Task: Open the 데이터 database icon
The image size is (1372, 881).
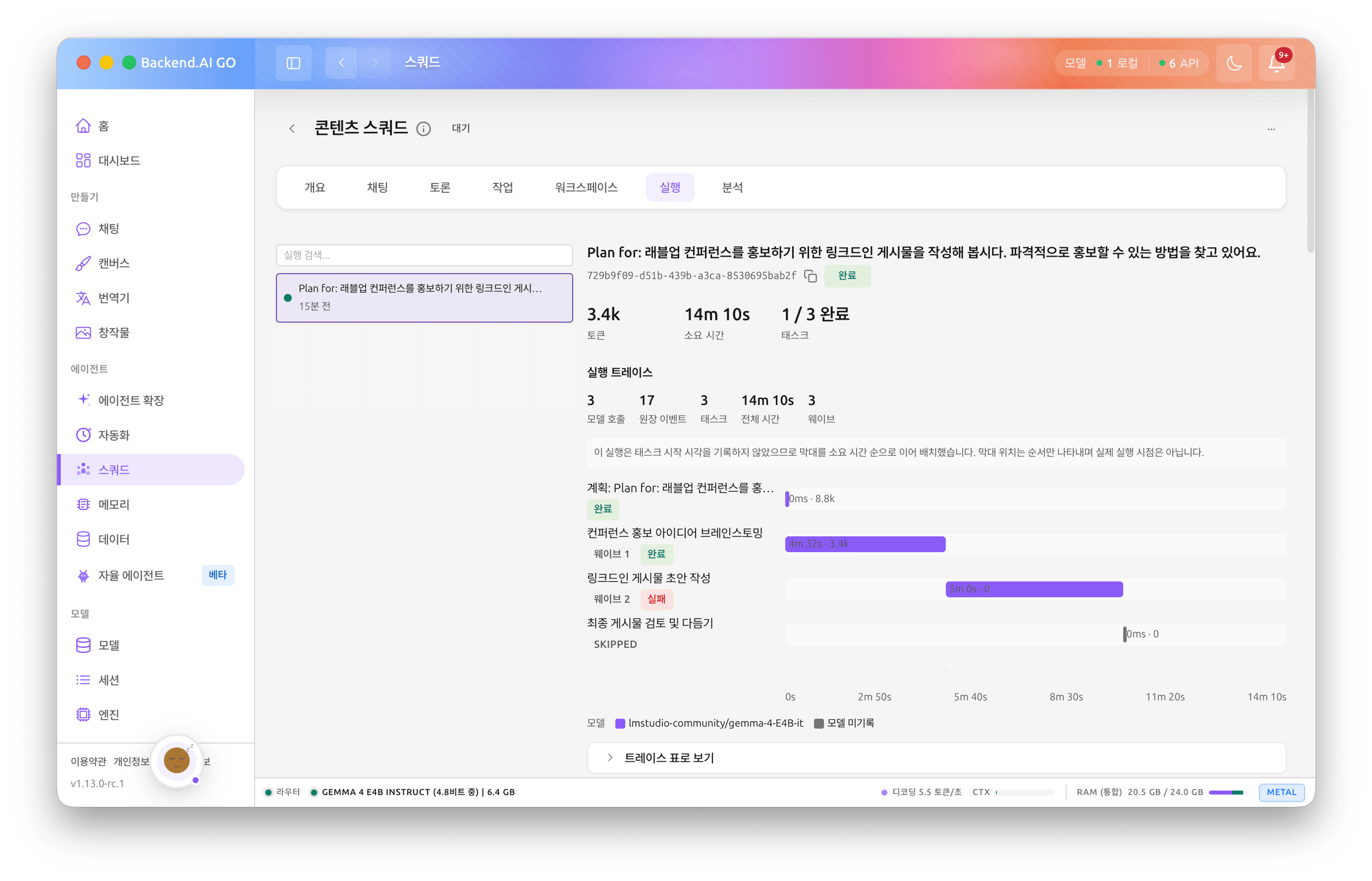Action: pos(84,539)
